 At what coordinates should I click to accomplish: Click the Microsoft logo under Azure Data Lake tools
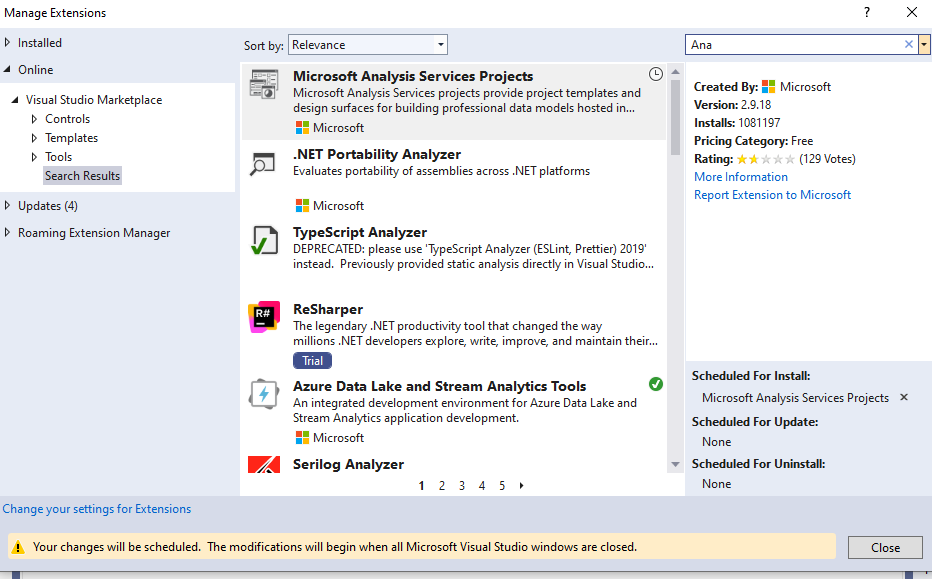coord(302,438)
